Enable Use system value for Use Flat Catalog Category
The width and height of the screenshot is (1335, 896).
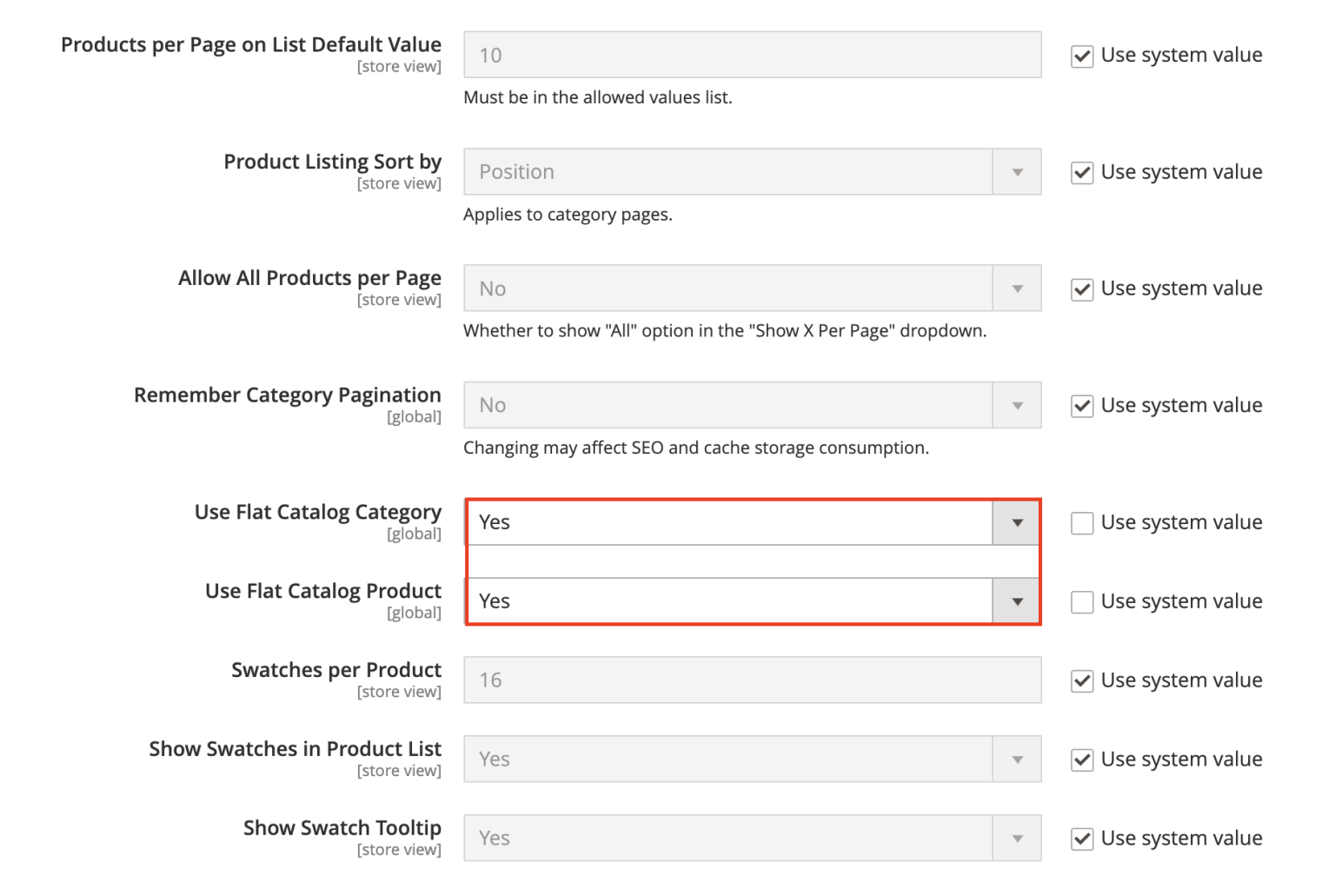coord(1081,523)
